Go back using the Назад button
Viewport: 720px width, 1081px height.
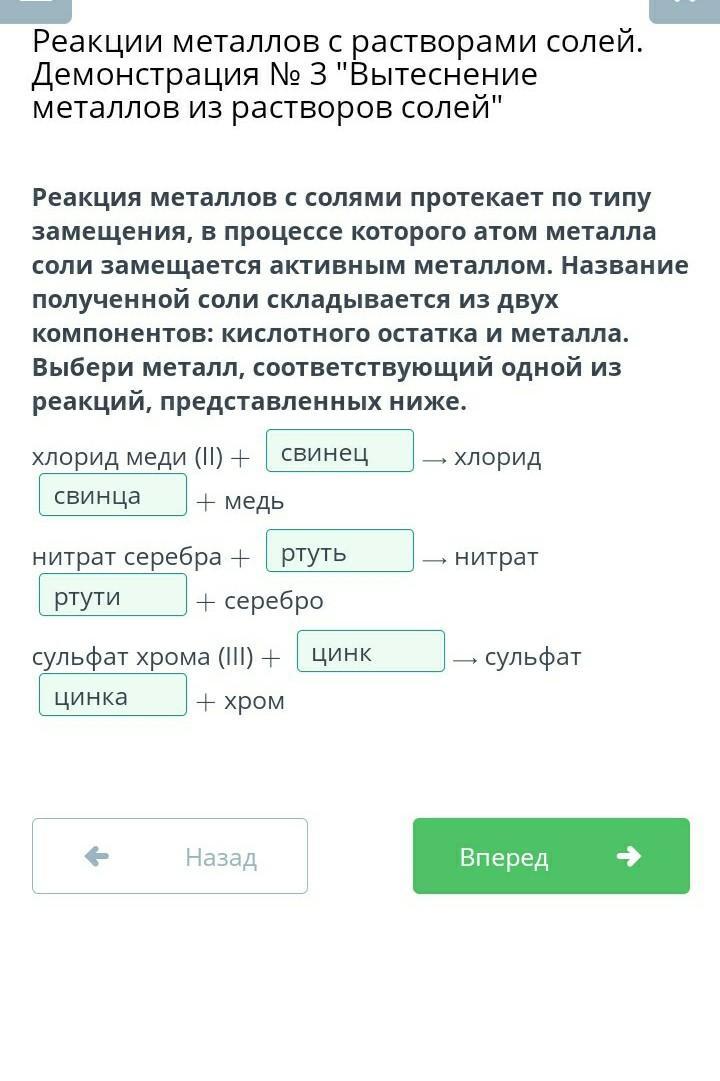[170, 856]
